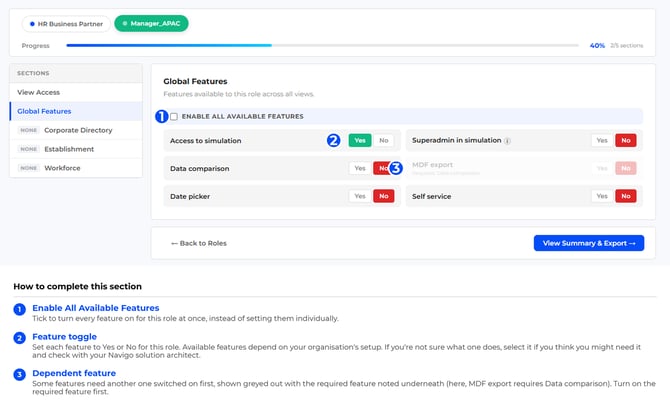
Task: Open the Workforce section
Action: 76,168
